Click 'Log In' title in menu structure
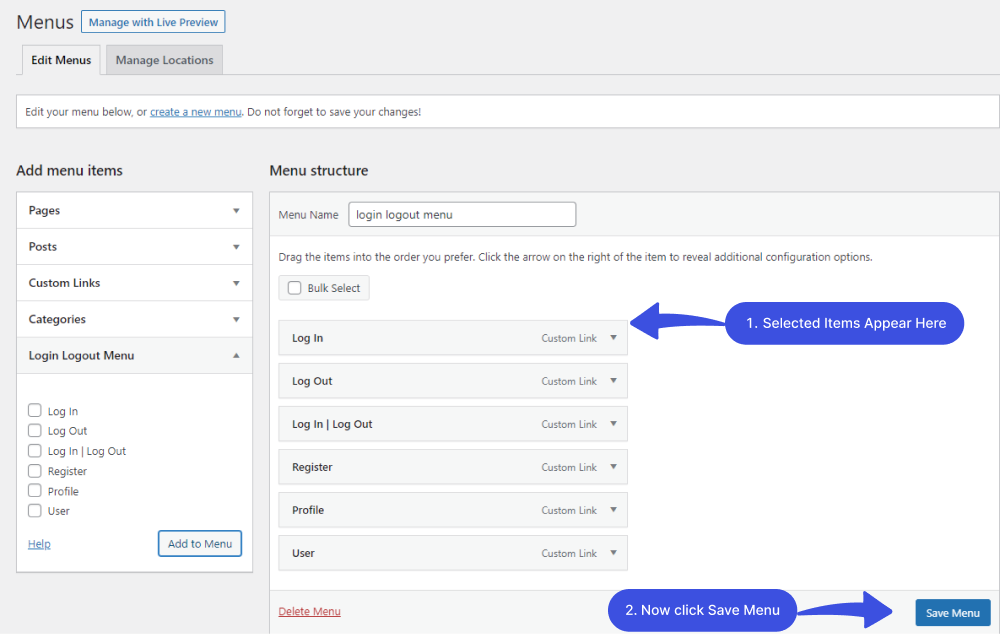 click(x=307, y=338)
